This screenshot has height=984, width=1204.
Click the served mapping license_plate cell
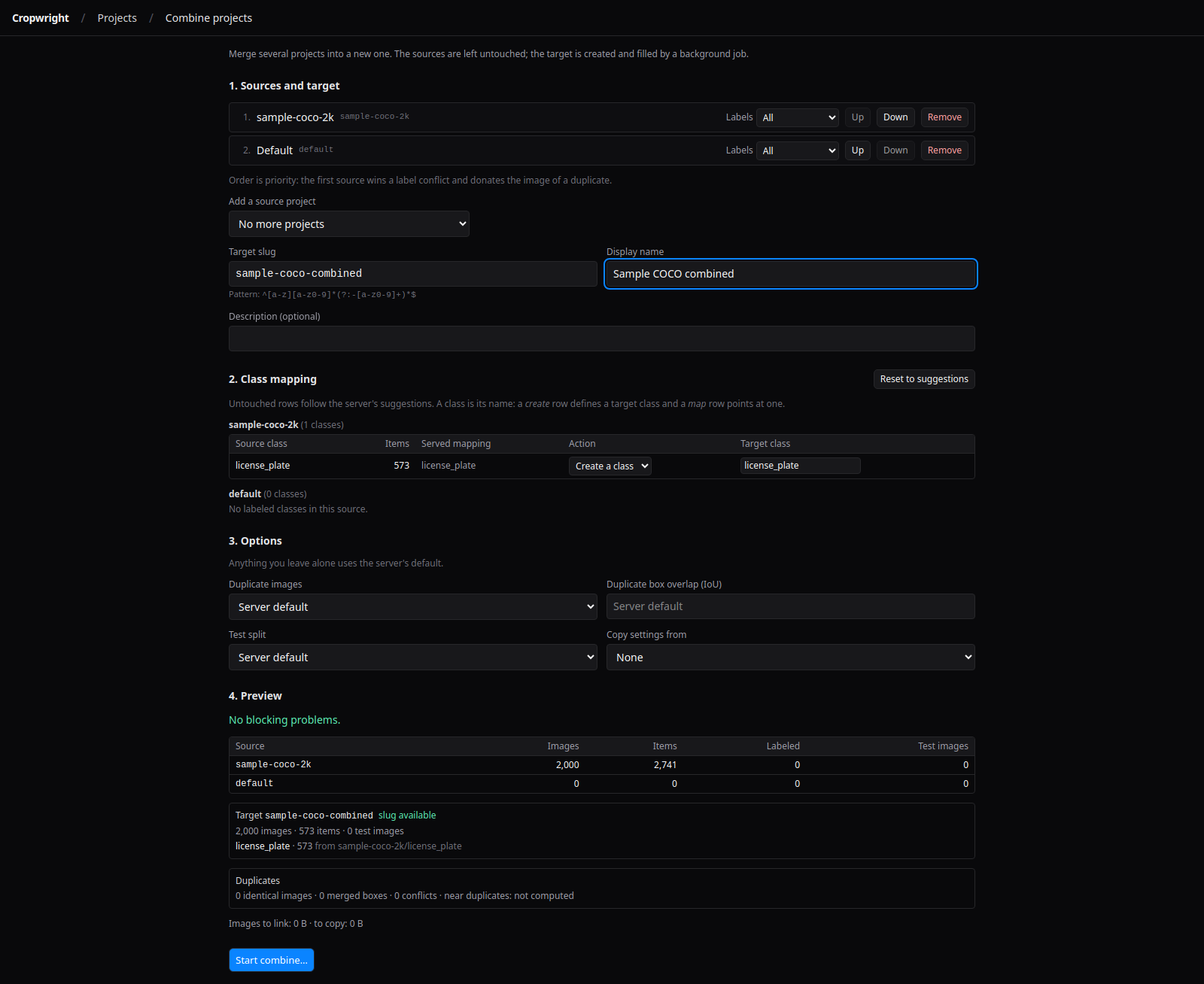click(448, 466)
